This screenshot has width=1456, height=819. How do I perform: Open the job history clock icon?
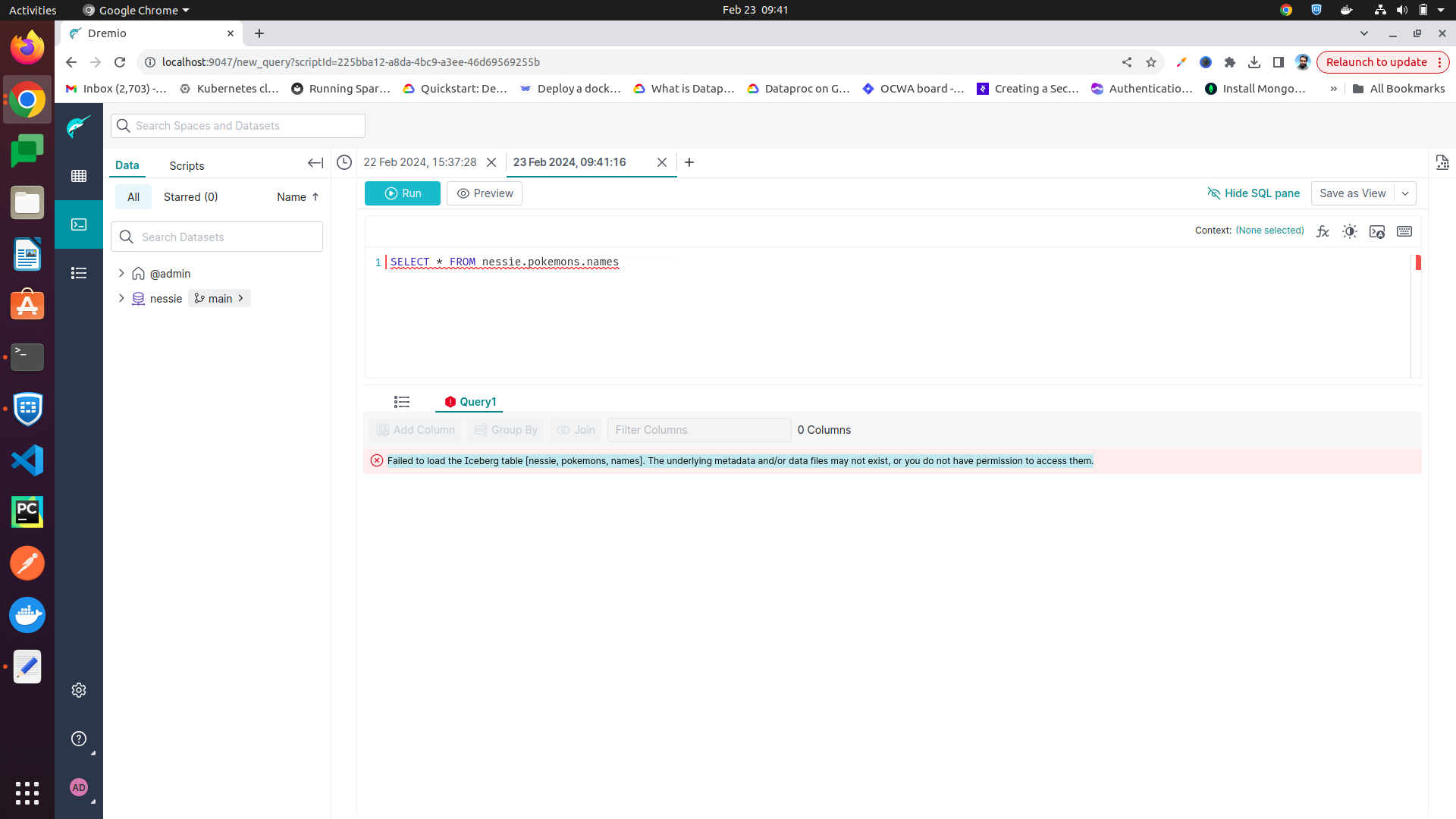coord(344,162)
